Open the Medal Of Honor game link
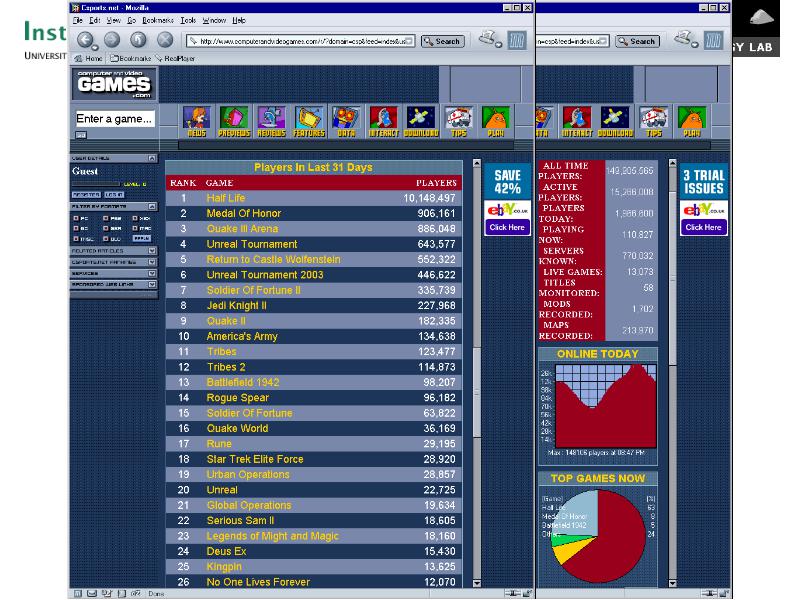Viewport: 800px width, 600px height. (244, 213)
